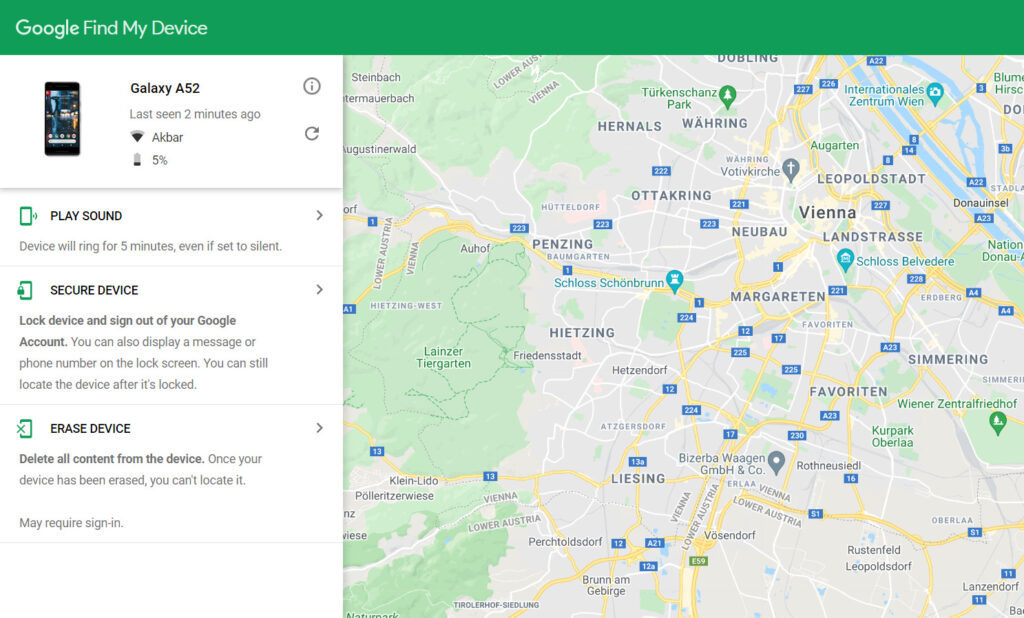
Task: Expand the Secure Device option chevron
Action: 319,289
